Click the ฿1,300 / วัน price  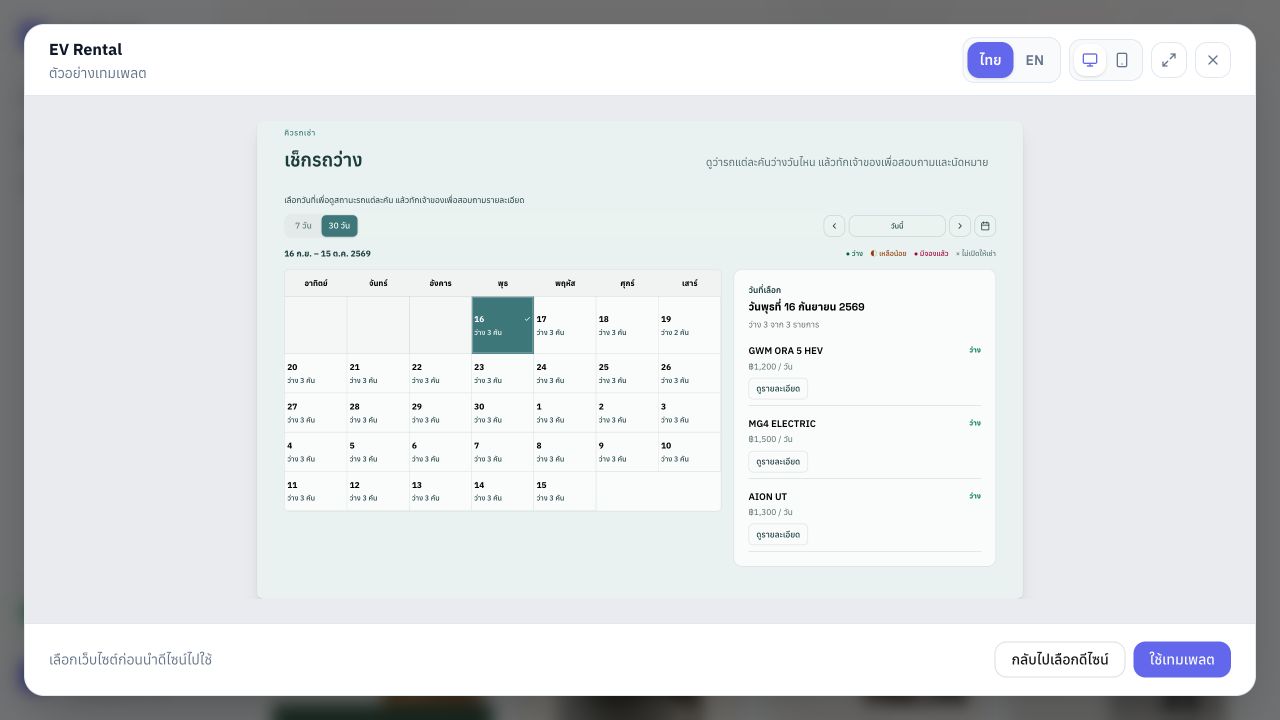tap(770, 513)
